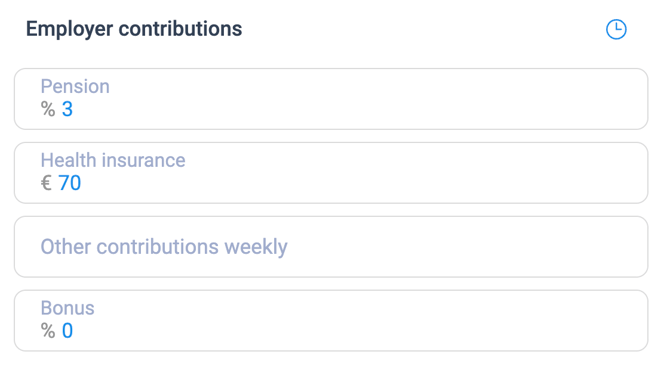This screenshot has height=373, width=670.
Task: Click the word insurance in Health insurance
Action: (x=144, y=160)
